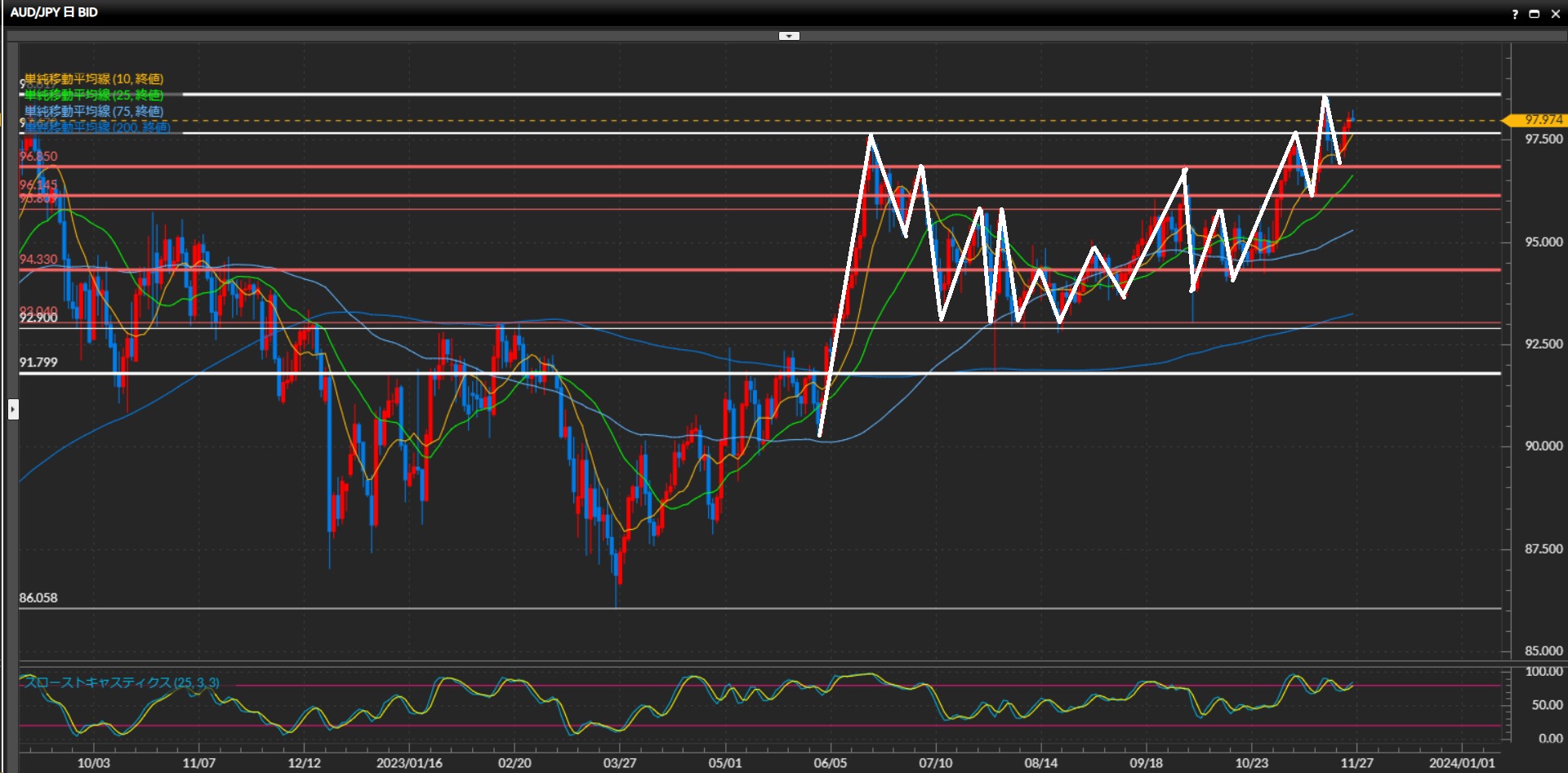
Task: Click the AUD/JPY chart title text
Action: click(x=54, y=12)
